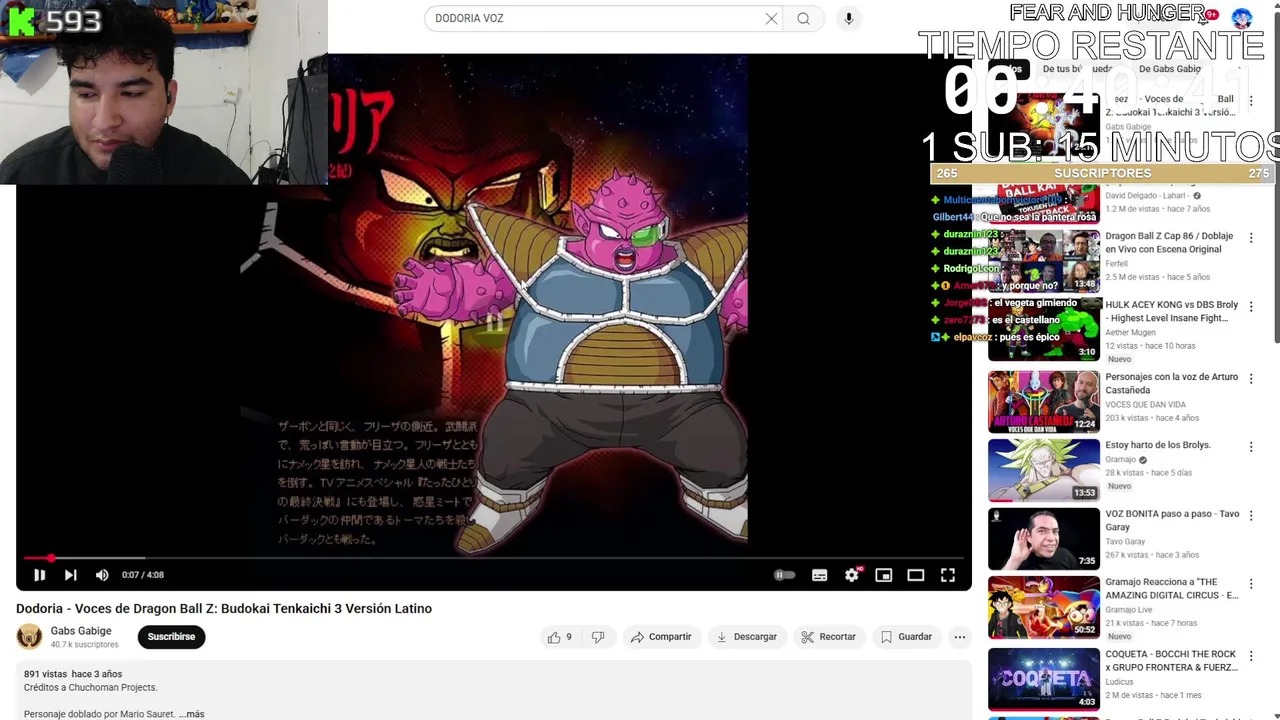Seek on the video progress bar
Screen dimensions: 1280x720
[494, 558]
